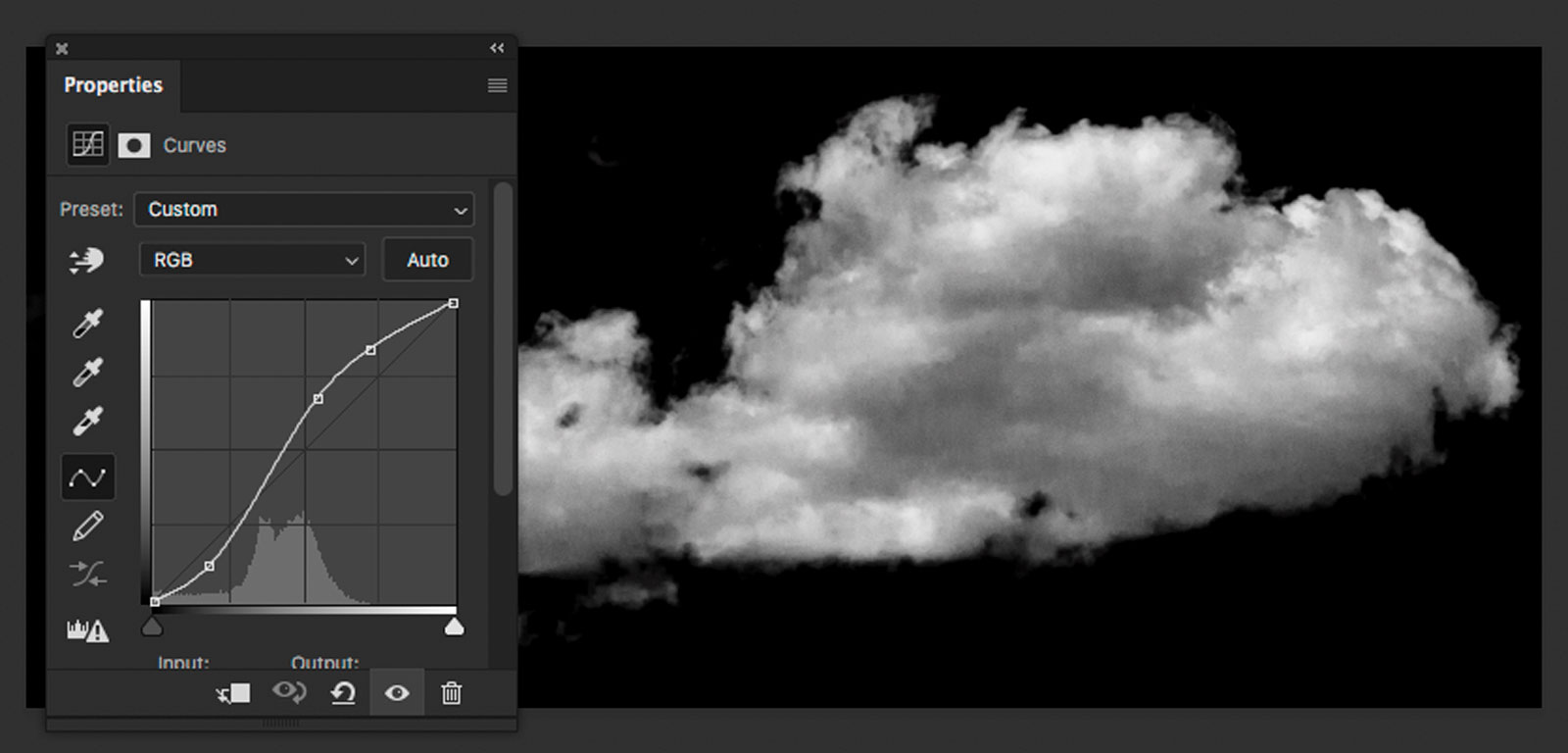
Task: Pick the white point eyedropper
Action: point(87,422)
